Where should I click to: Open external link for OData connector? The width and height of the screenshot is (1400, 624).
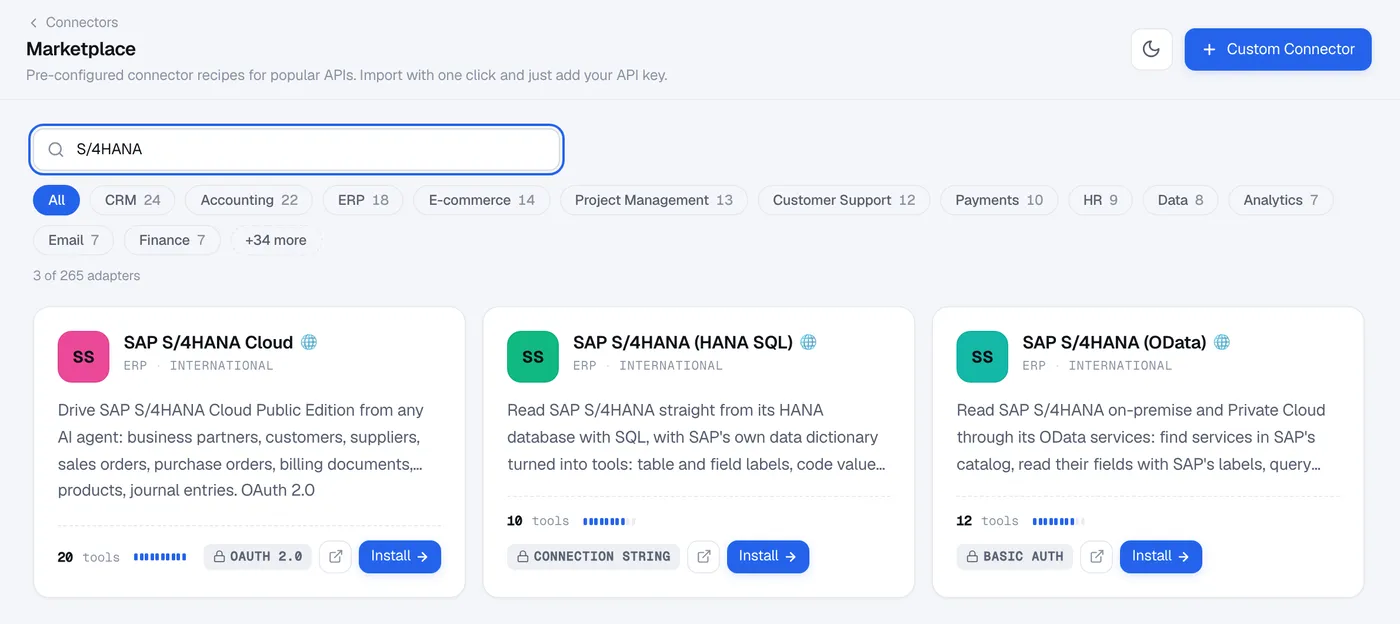pos(1096,557)
